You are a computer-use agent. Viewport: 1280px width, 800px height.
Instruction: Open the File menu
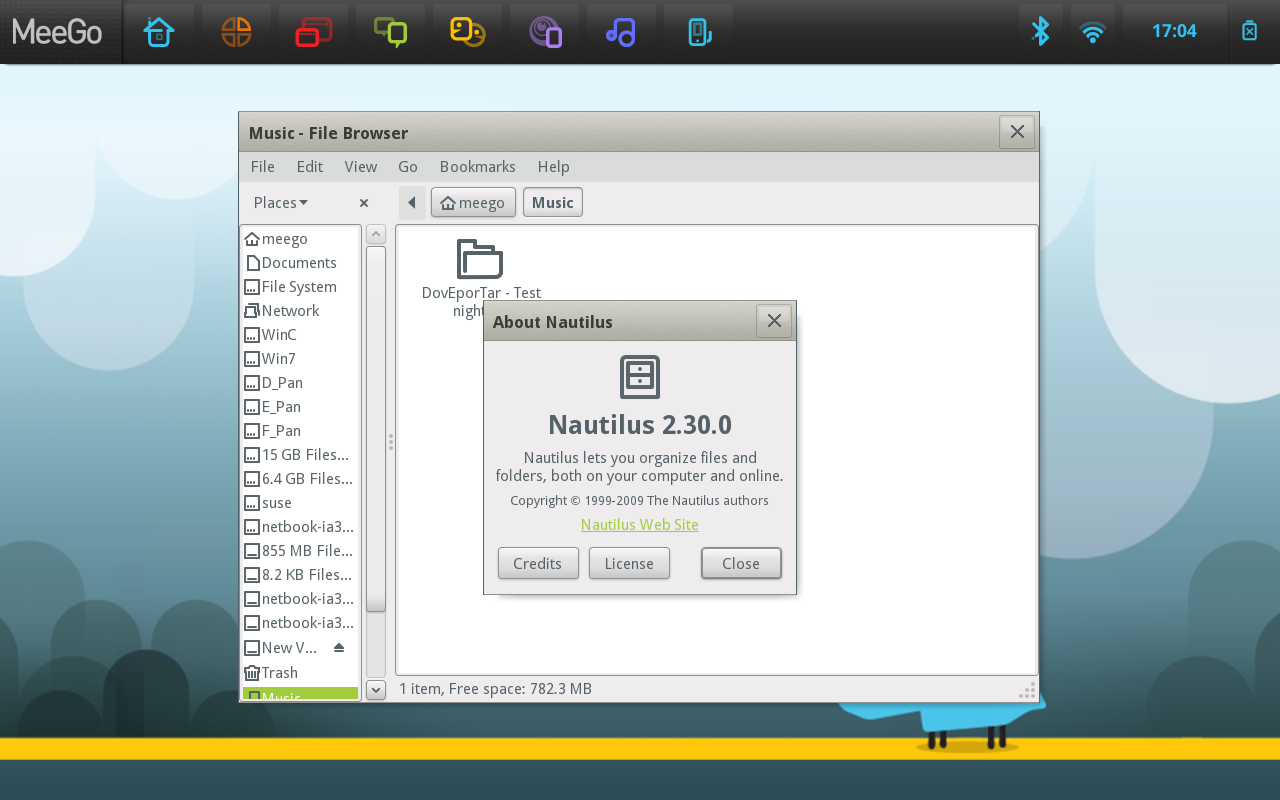pos(263,167)
